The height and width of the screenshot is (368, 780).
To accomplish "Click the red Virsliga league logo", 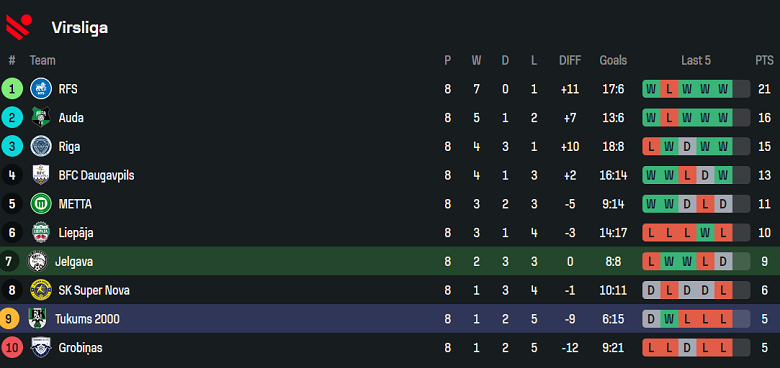I will pyautogui.click(x=18, y=27).
